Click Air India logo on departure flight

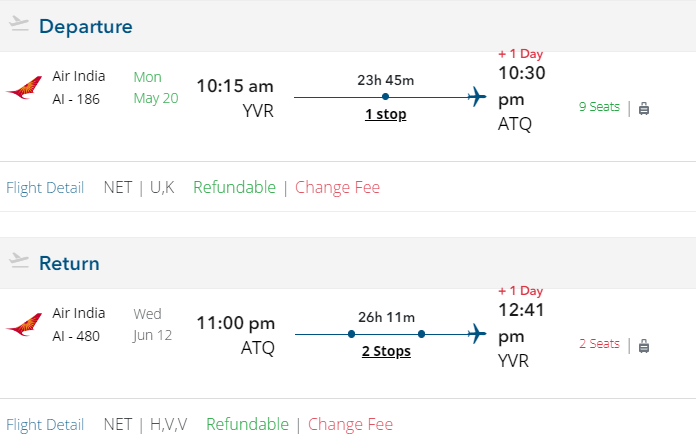click(x=23, y=90)
